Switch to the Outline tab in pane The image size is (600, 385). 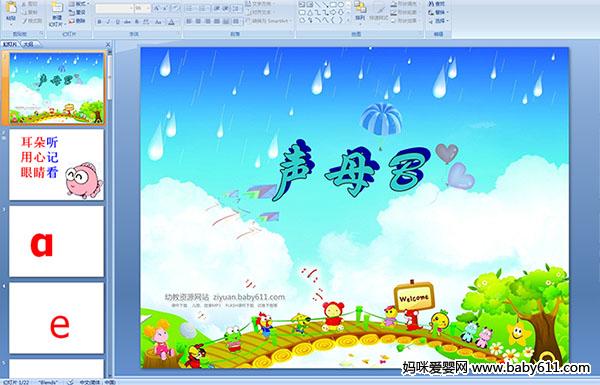tap(29, 44)
